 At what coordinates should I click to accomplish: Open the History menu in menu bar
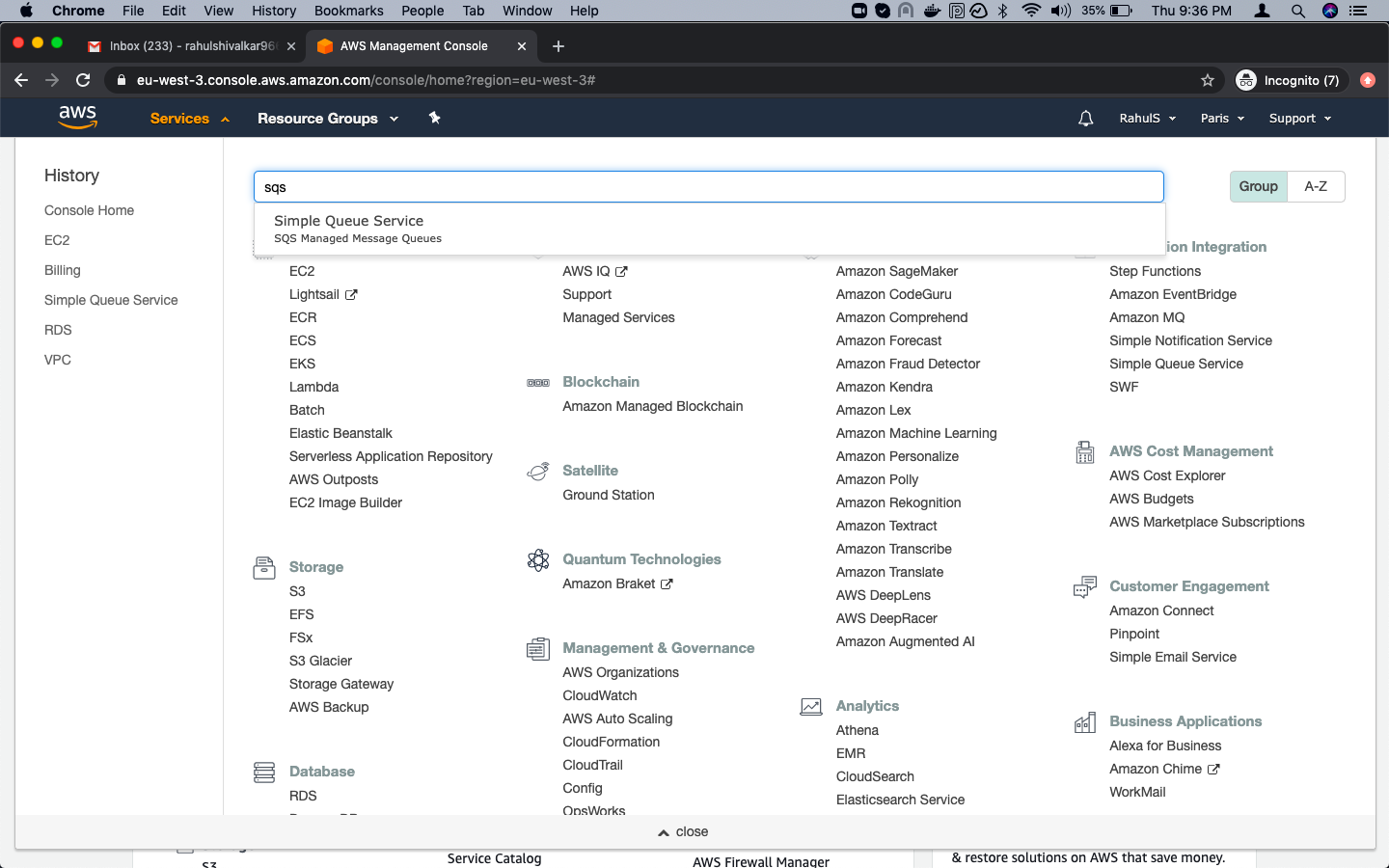tap(274, 11)
